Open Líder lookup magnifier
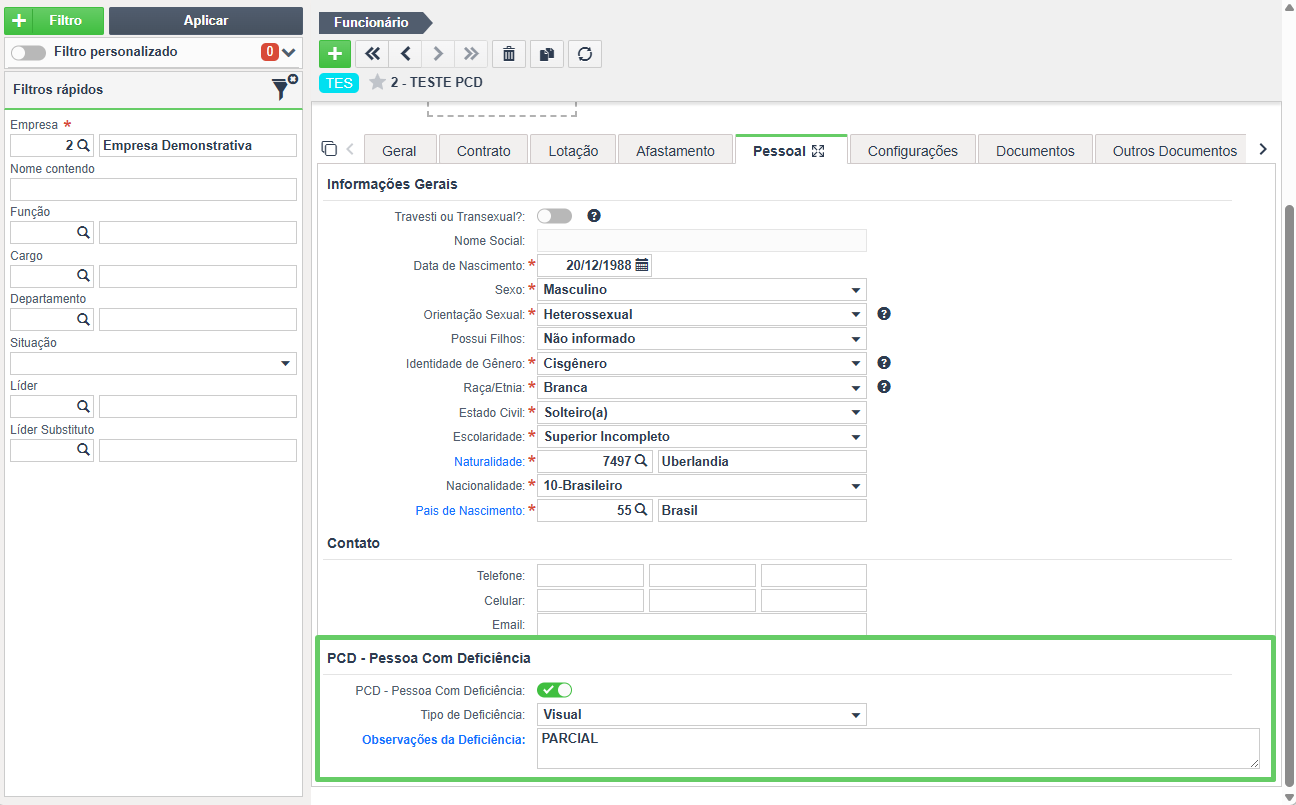This screenshot has height=805, width=1296. coord(84,406)
